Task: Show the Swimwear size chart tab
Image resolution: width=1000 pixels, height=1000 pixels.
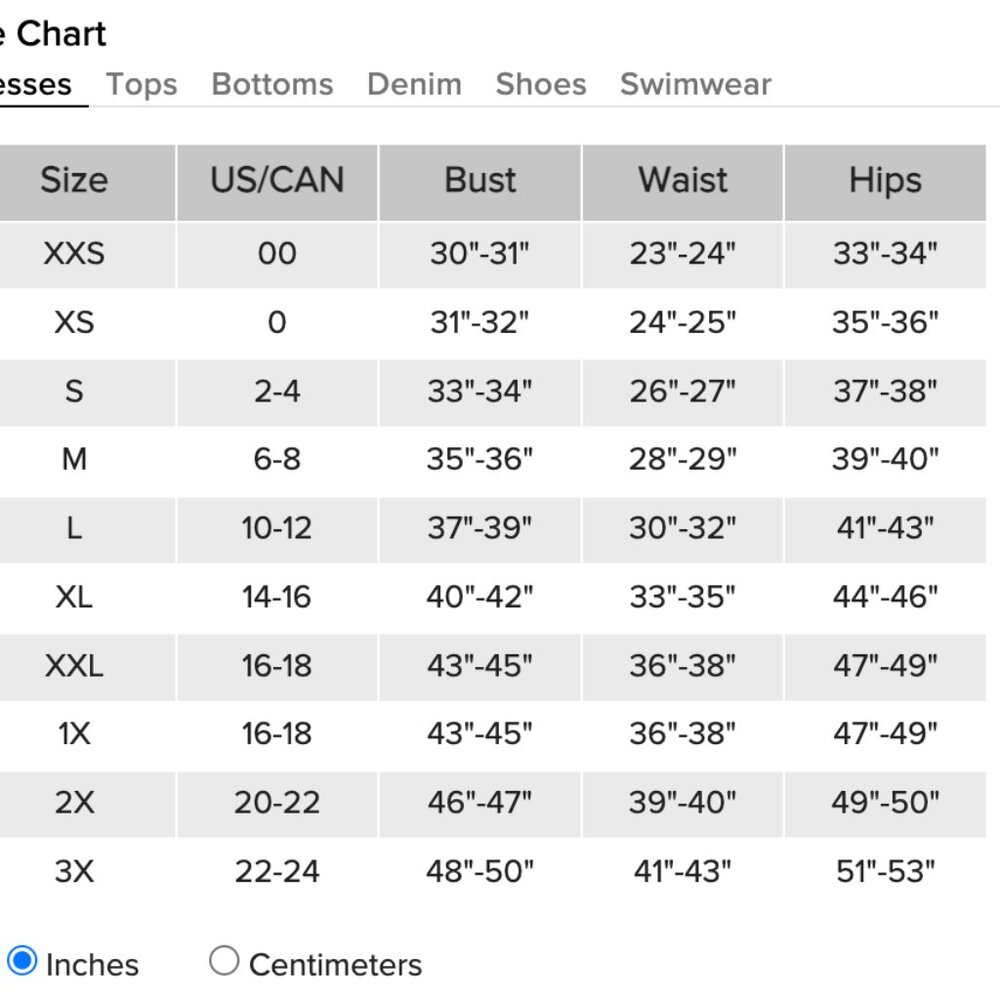Action: coord(695,85)
